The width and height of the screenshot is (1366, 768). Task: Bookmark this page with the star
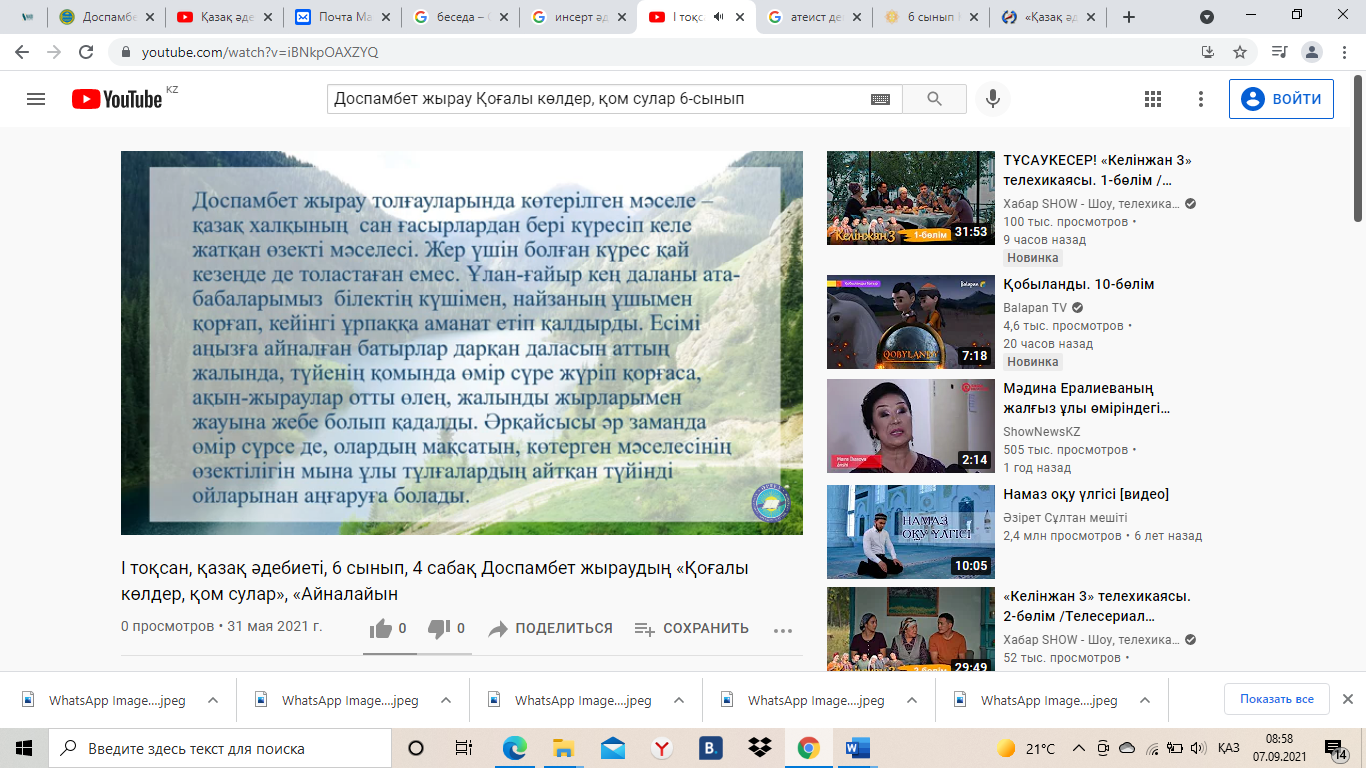click(1240, 52)
